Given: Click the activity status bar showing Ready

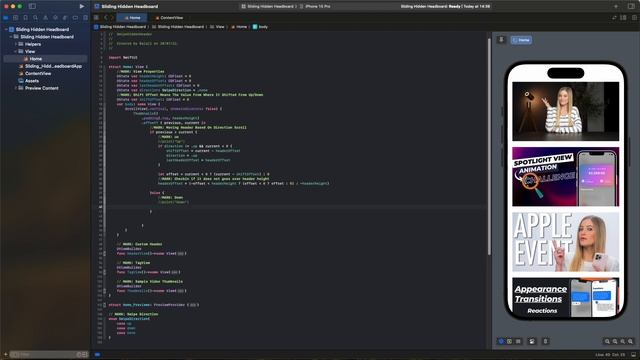Looking at the screenshot, I should (445, 6).
